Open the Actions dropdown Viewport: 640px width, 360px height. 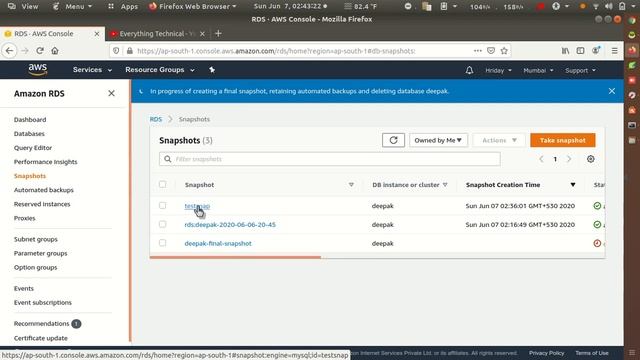coord(499,140)
